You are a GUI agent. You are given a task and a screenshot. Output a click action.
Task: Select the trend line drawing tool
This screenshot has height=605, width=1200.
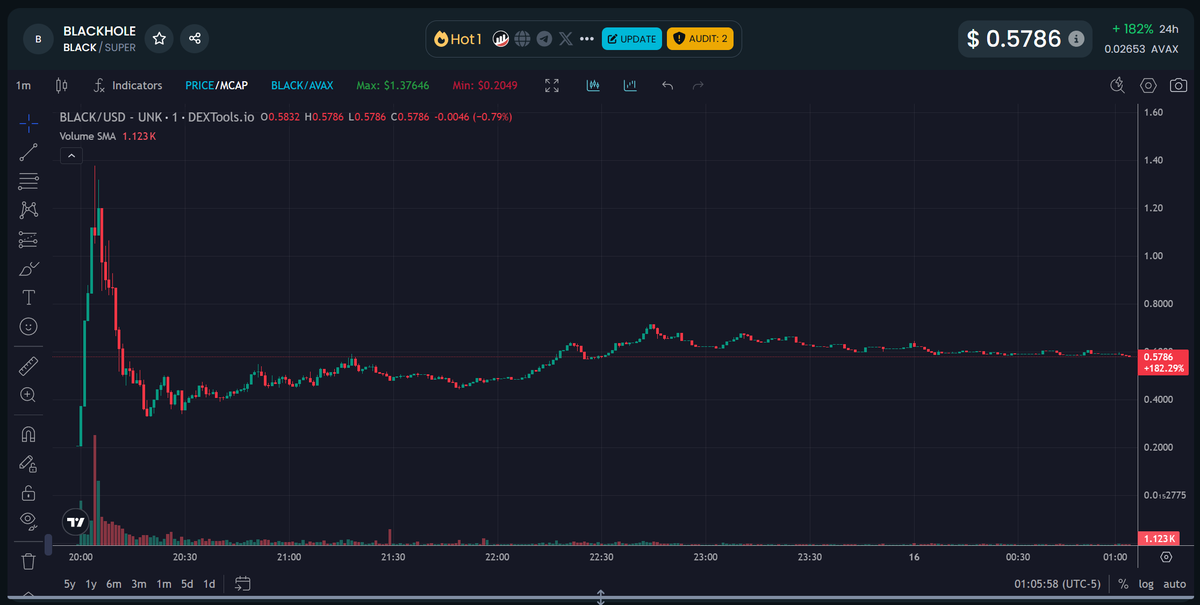[29, 152]
